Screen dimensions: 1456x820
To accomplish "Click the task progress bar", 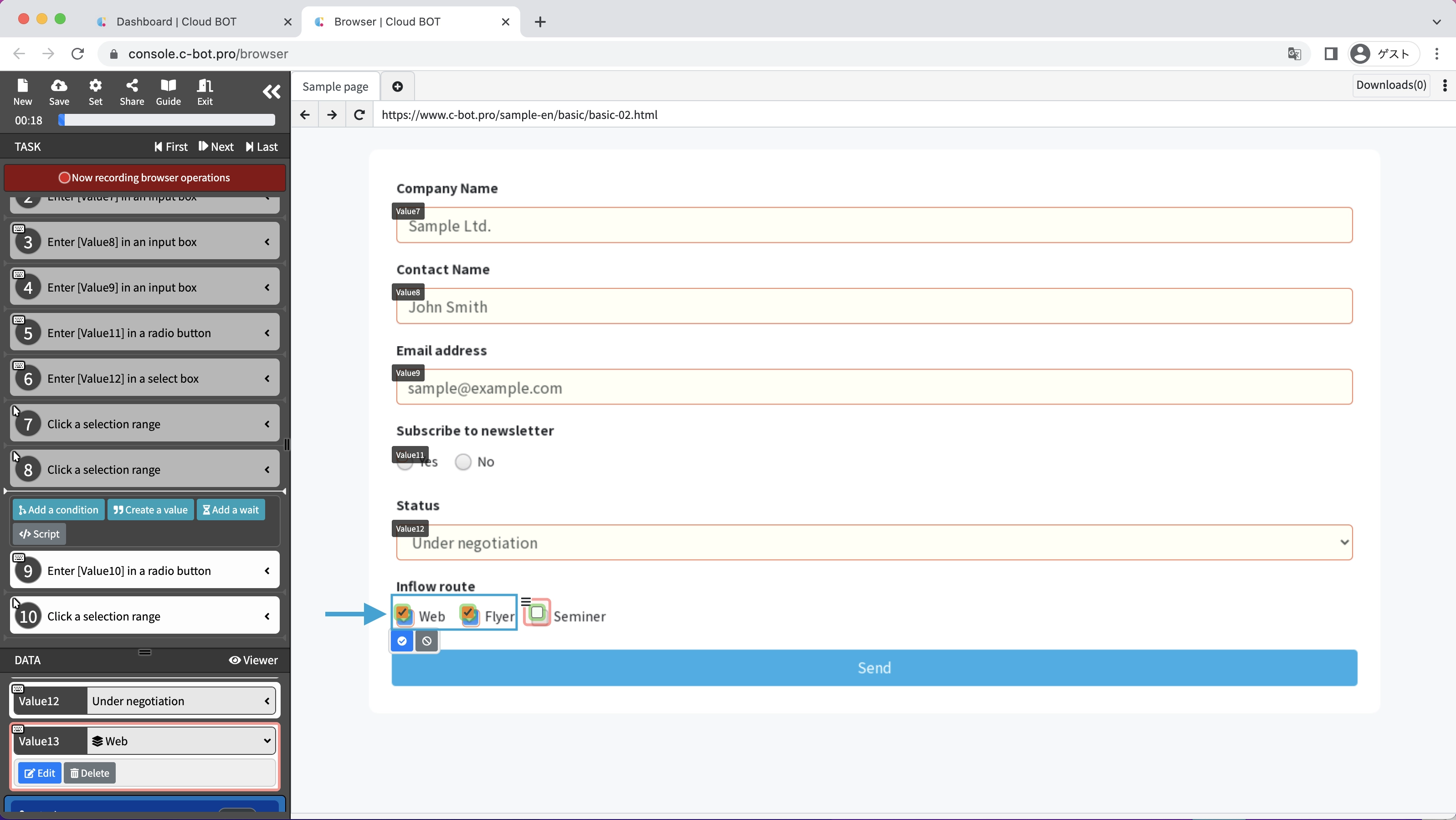I will [167, 120].
